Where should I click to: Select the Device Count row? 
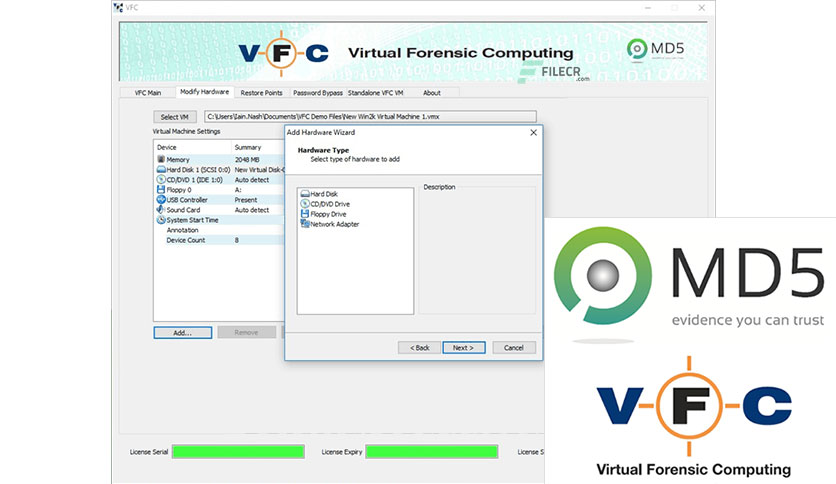coord(220,240)
